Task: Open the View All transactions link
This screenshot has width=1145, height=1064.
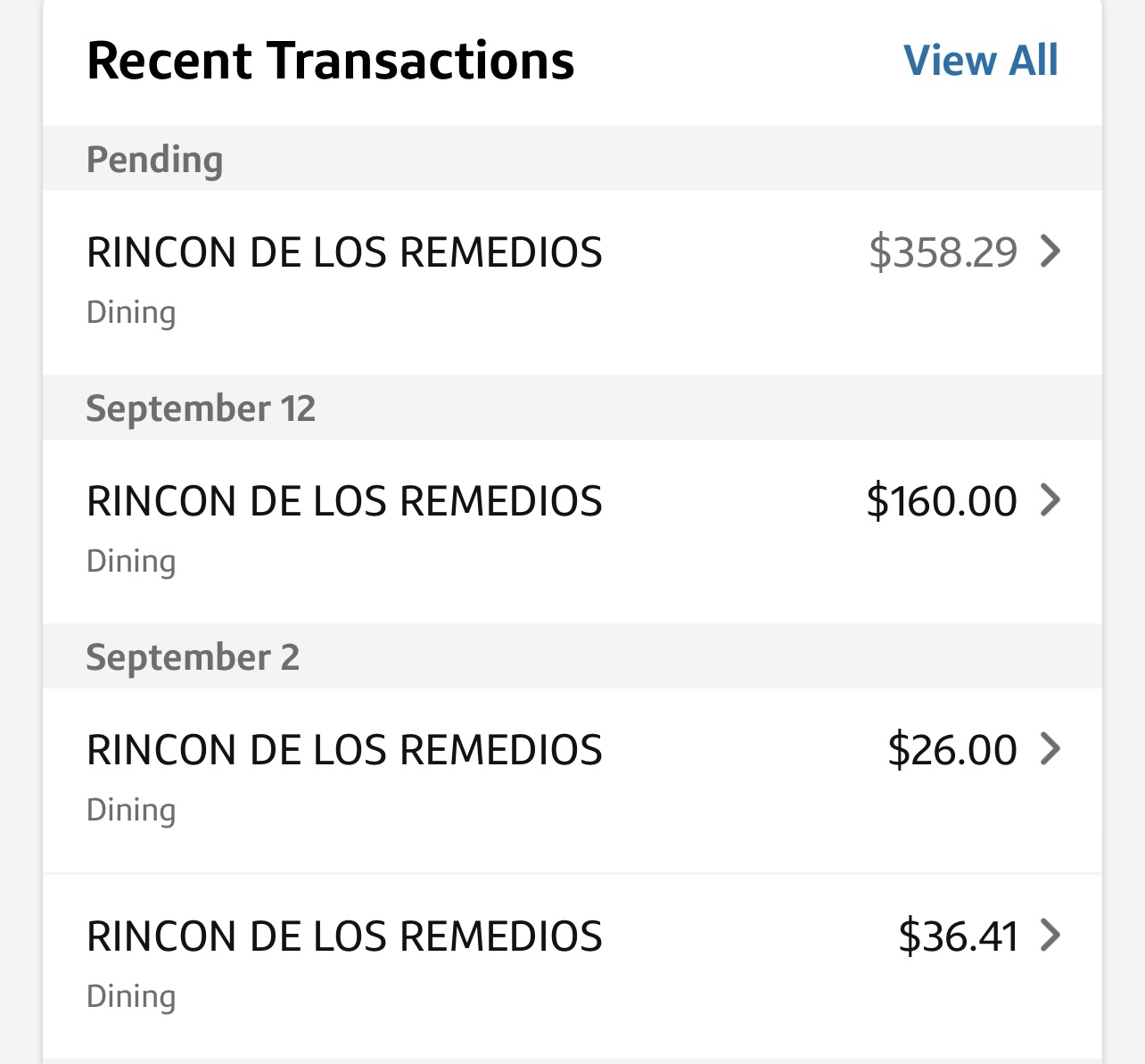Action: pos(980,61)
